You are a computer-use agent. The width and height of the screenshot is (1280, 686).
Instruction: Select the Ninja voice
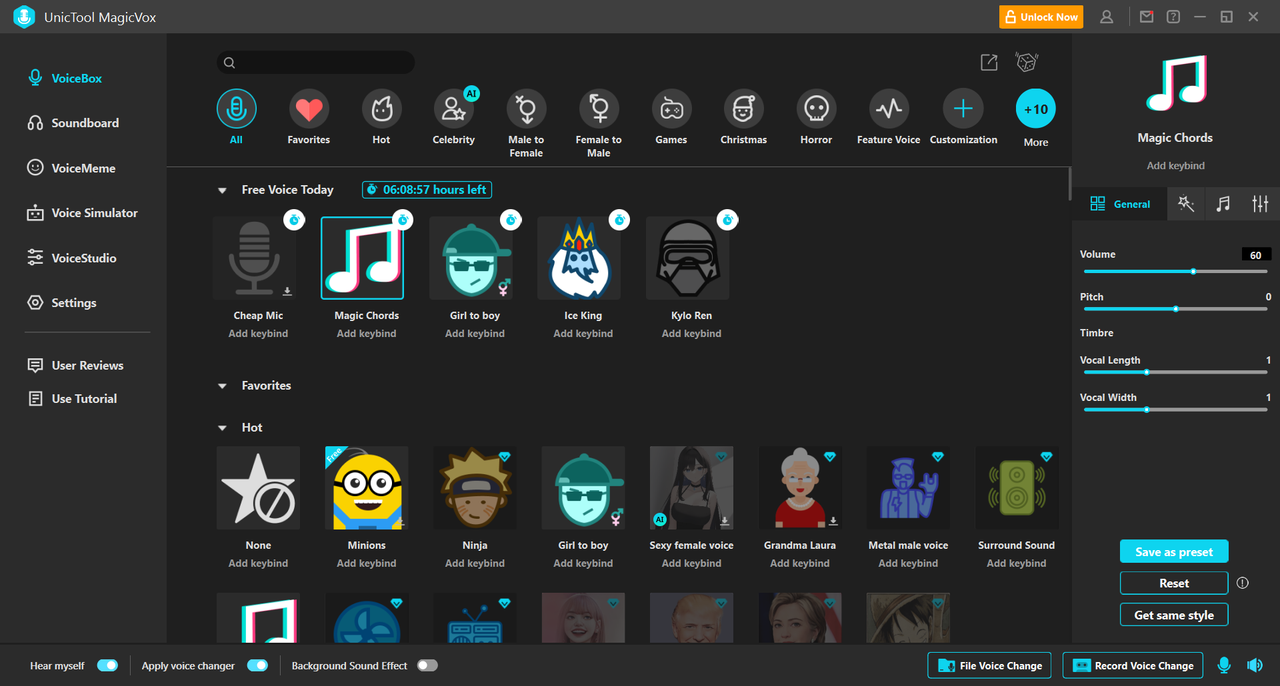475,488
